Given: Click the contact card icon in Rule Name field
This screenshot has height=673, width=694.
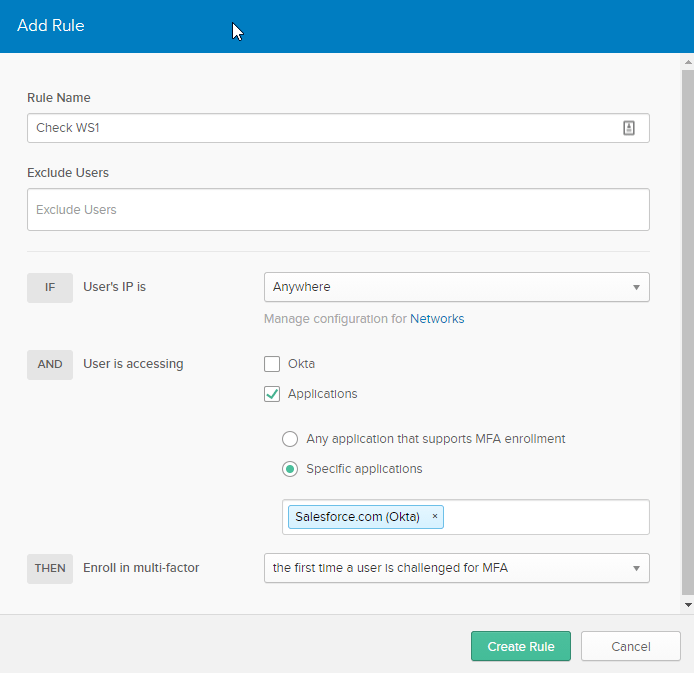Looking at the screenshot, I should pyautogui.click(x=629, y=128).
